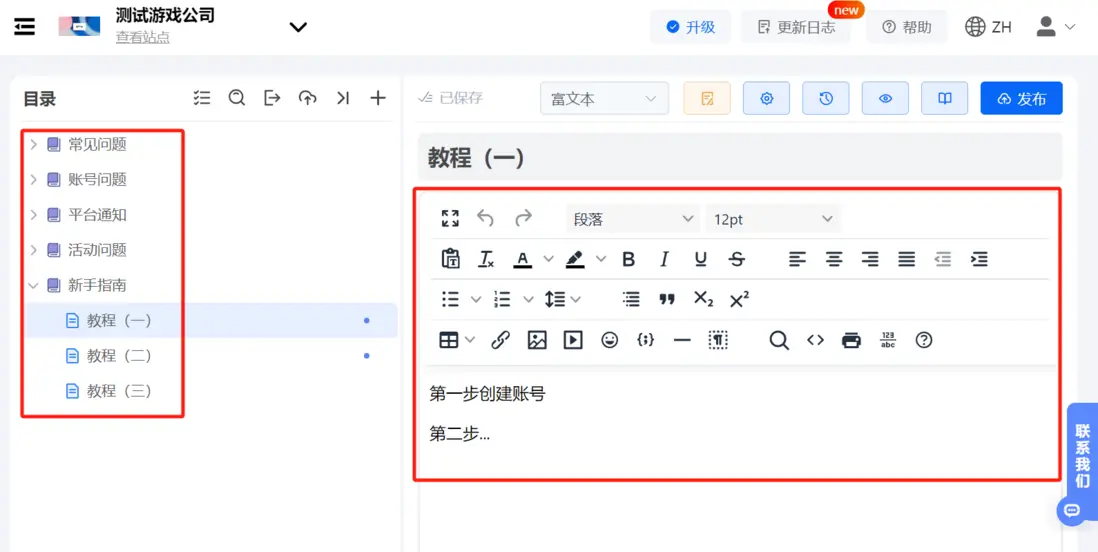This screenshot has height=552, width=1098.
Task: Click the cloud upload icon in 目录
Action: (x=307, y=98)
